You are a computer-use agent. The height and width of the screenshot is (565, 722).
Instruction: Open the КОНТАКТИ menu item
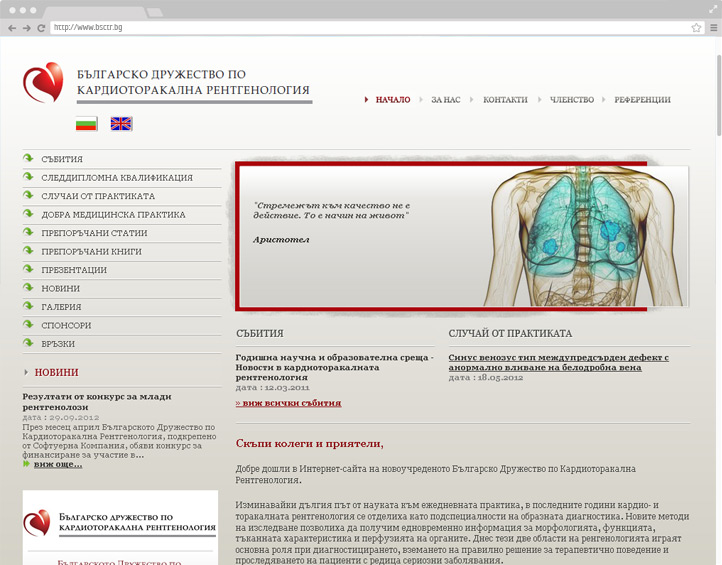(505, 100)
